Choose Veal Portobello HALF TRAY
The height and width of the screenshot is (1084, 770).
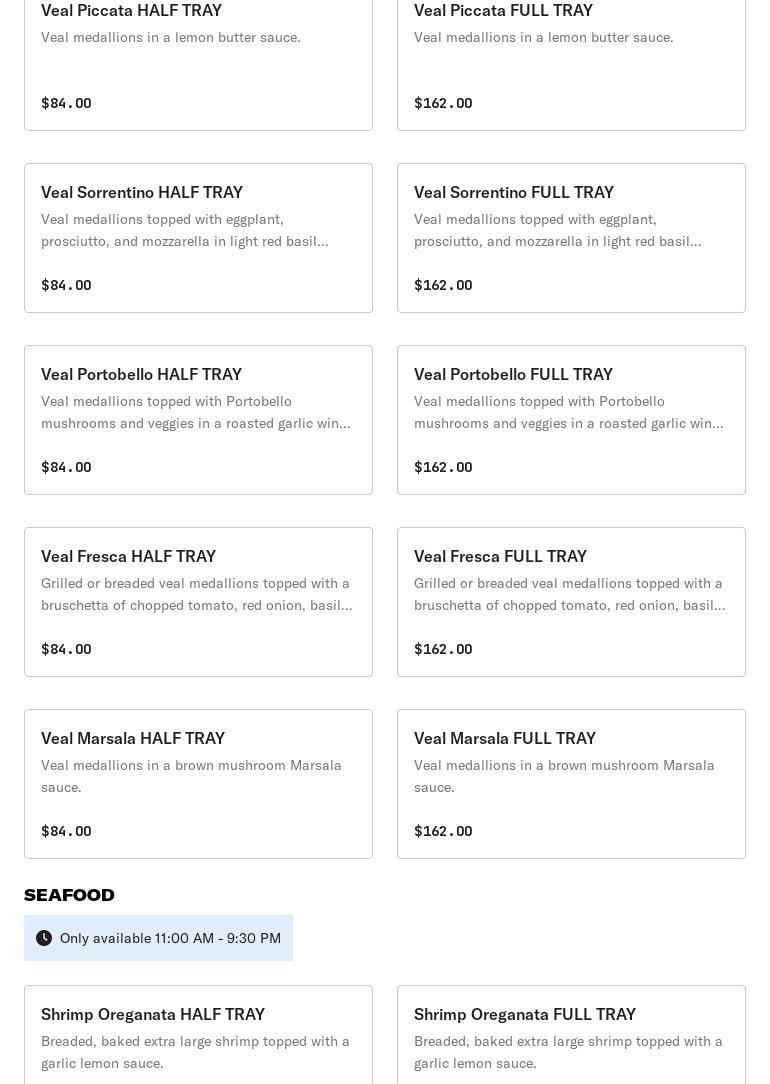pos(198,420)
